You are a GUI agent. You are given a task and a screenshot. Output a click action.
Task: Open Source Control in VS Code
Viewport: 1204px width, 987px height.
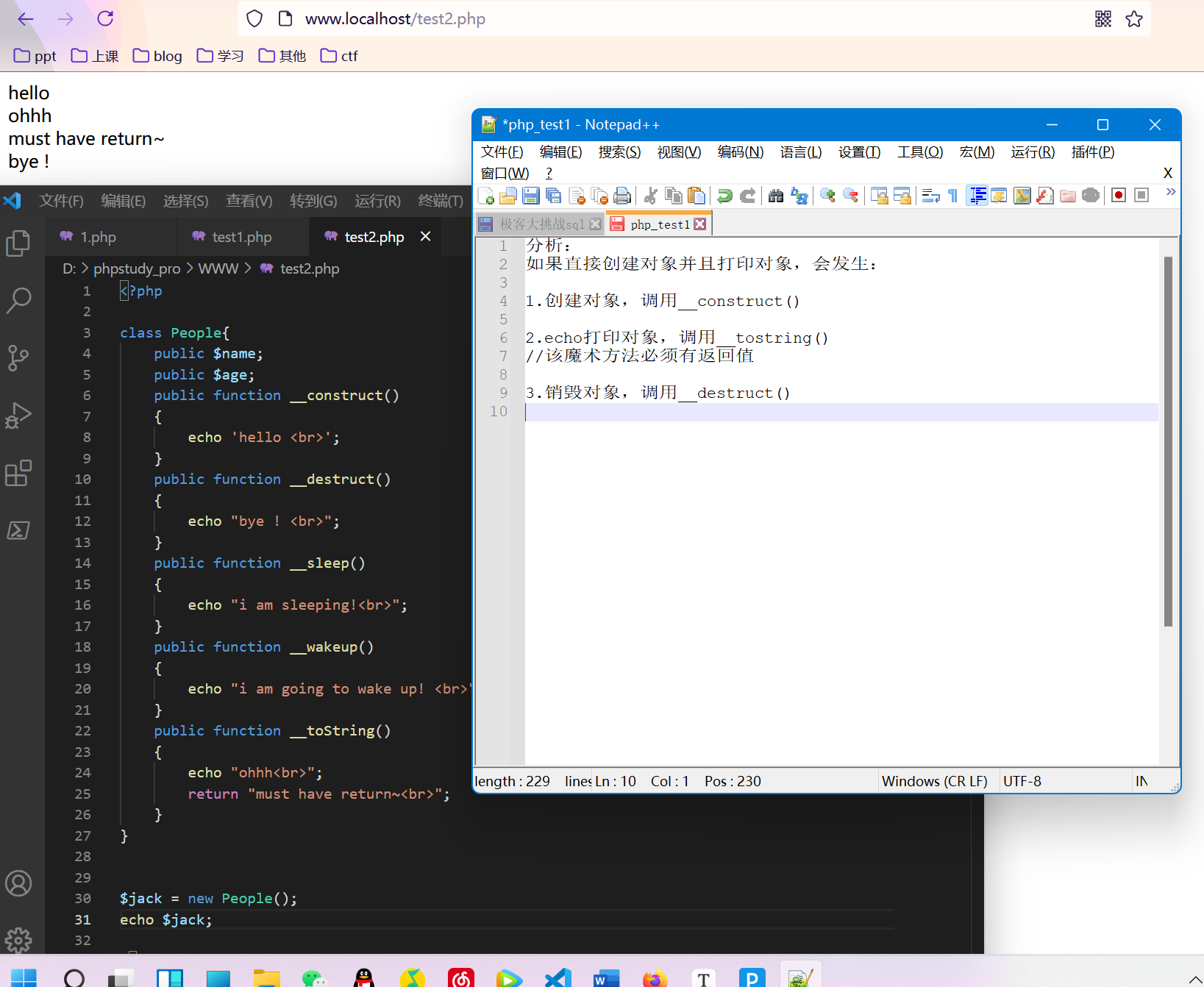pyautogui.click(x=18, y=358)
